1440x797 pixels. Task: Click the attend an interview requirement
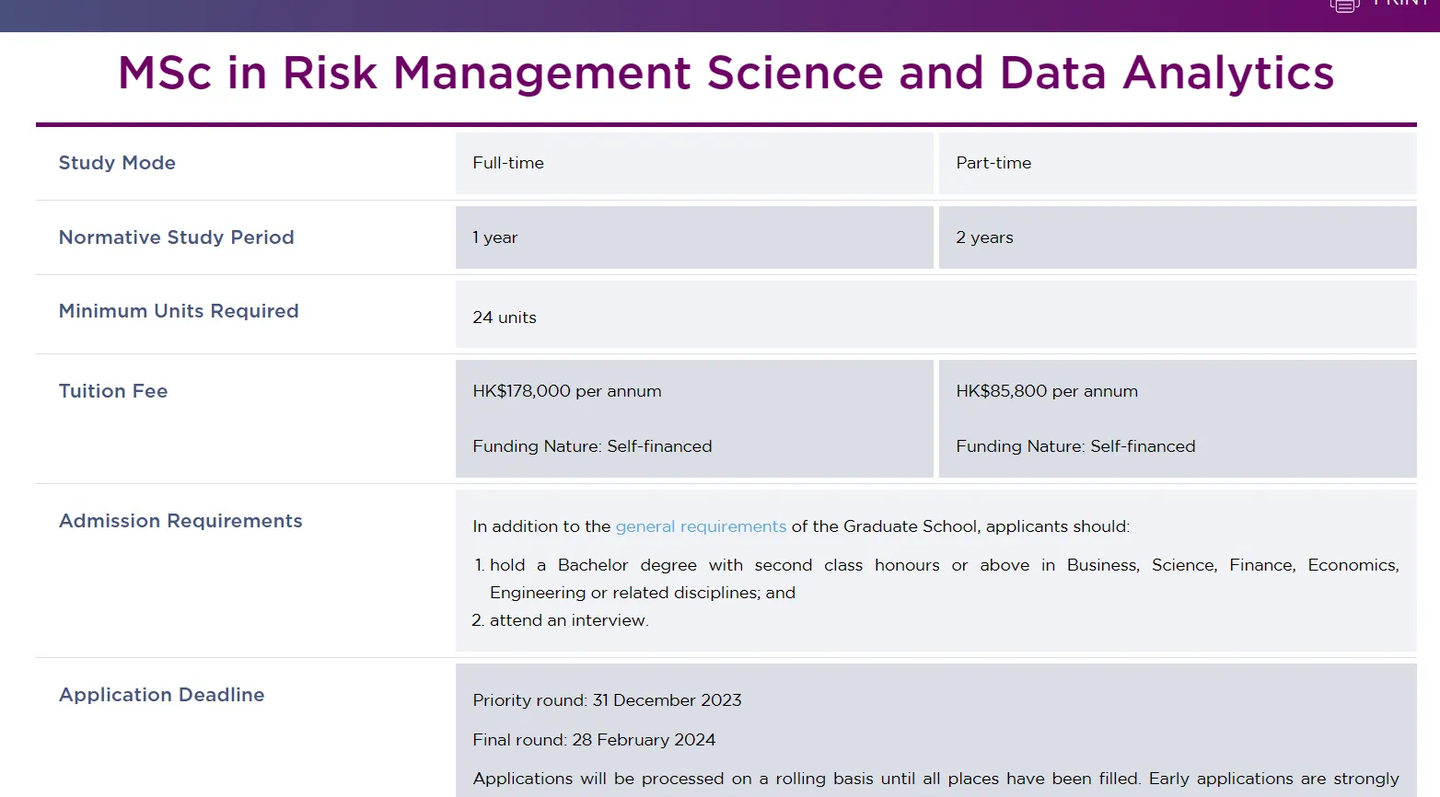coord(568,620)
